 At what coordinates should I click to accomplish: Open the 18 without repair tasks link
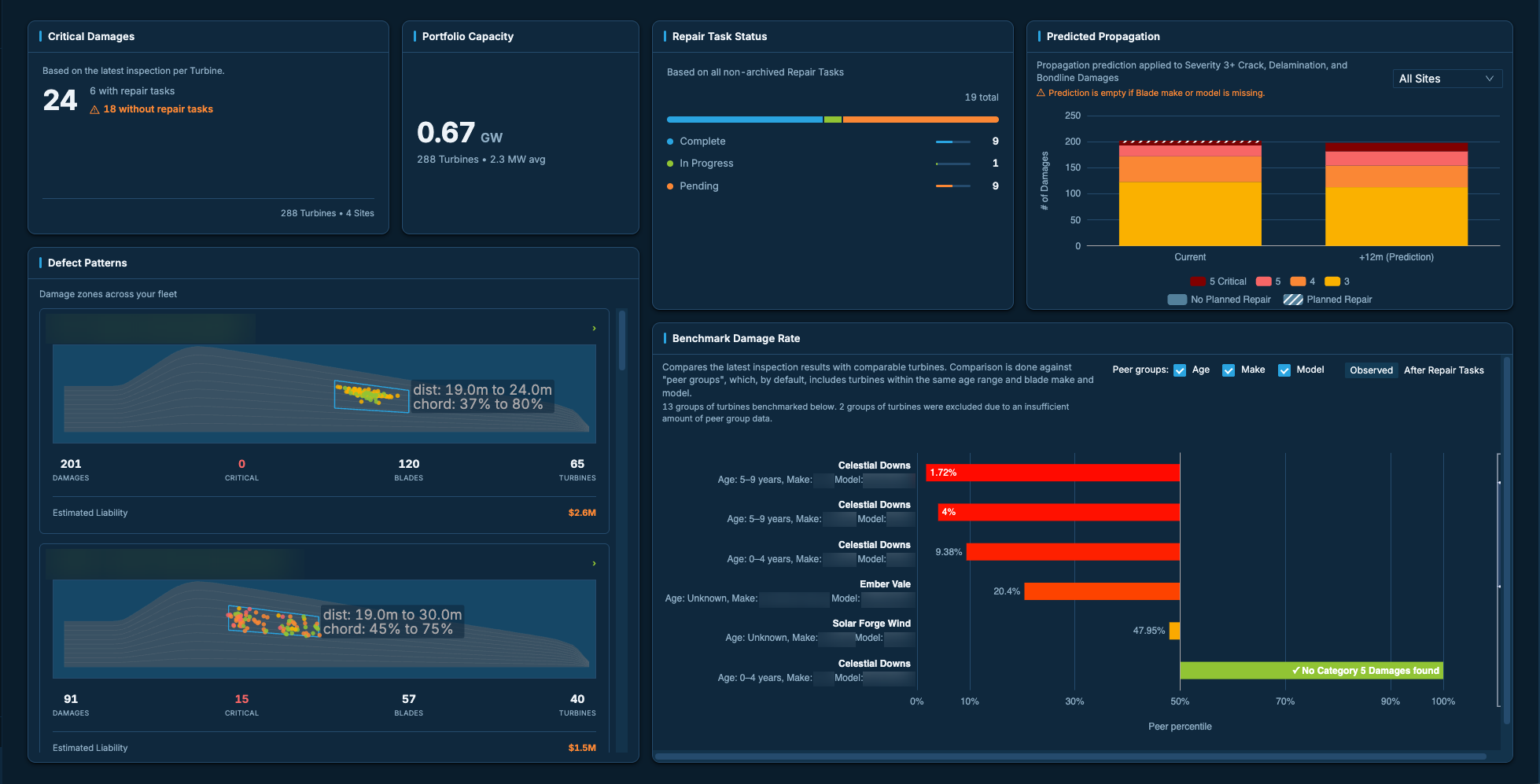158,109
